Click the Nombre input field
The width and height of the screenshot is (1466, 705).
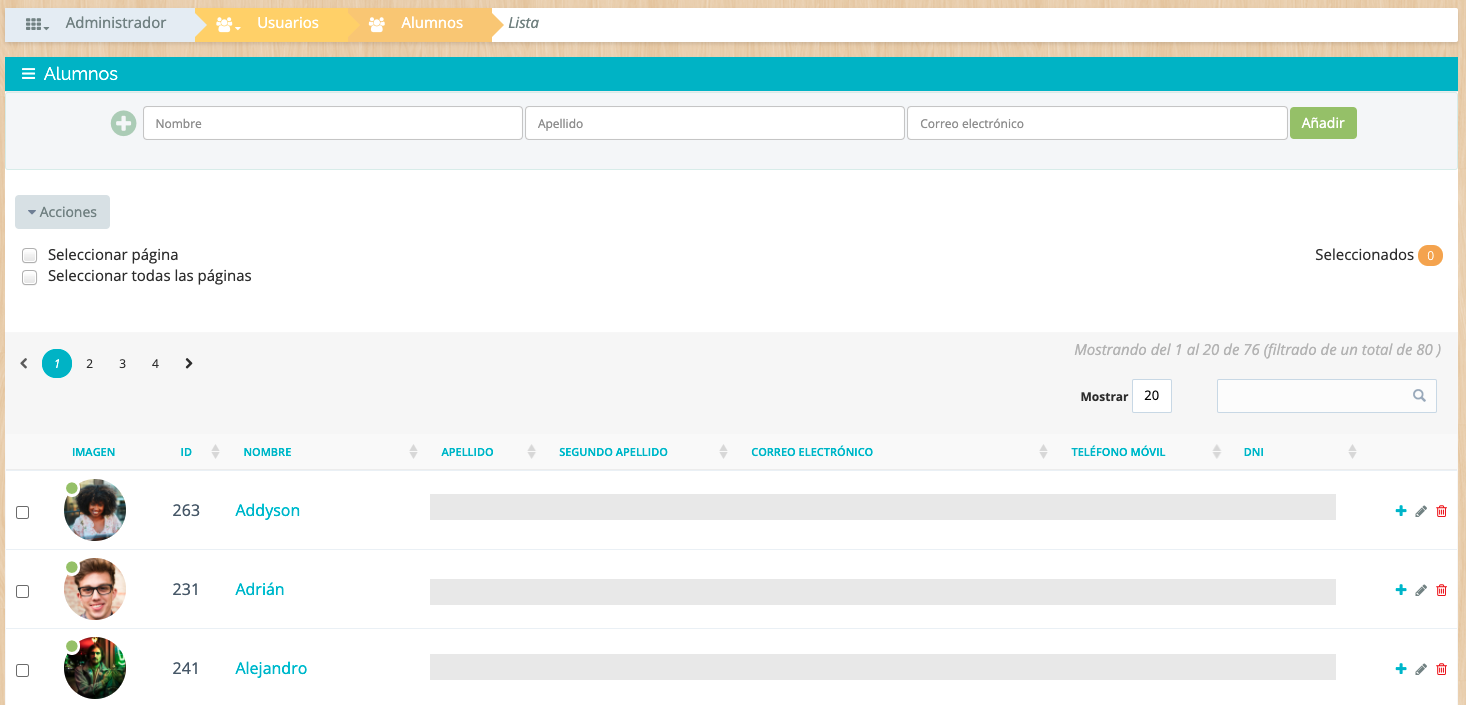pyautogui.click(x=333, y=123)
